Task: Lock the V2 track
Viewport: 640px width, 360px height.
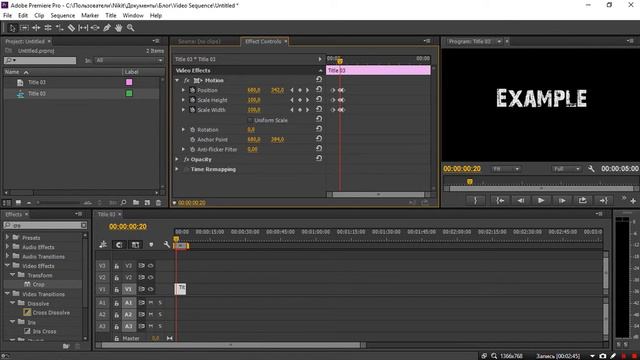Action: click(x=116, y=278)
